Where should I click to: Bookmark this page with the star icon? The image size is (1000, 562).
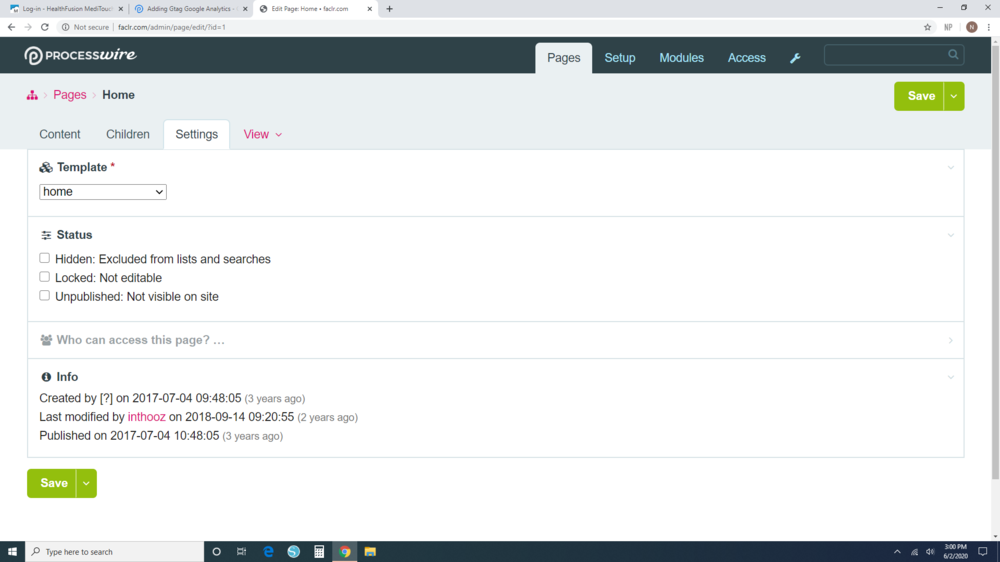pos(928,27)
